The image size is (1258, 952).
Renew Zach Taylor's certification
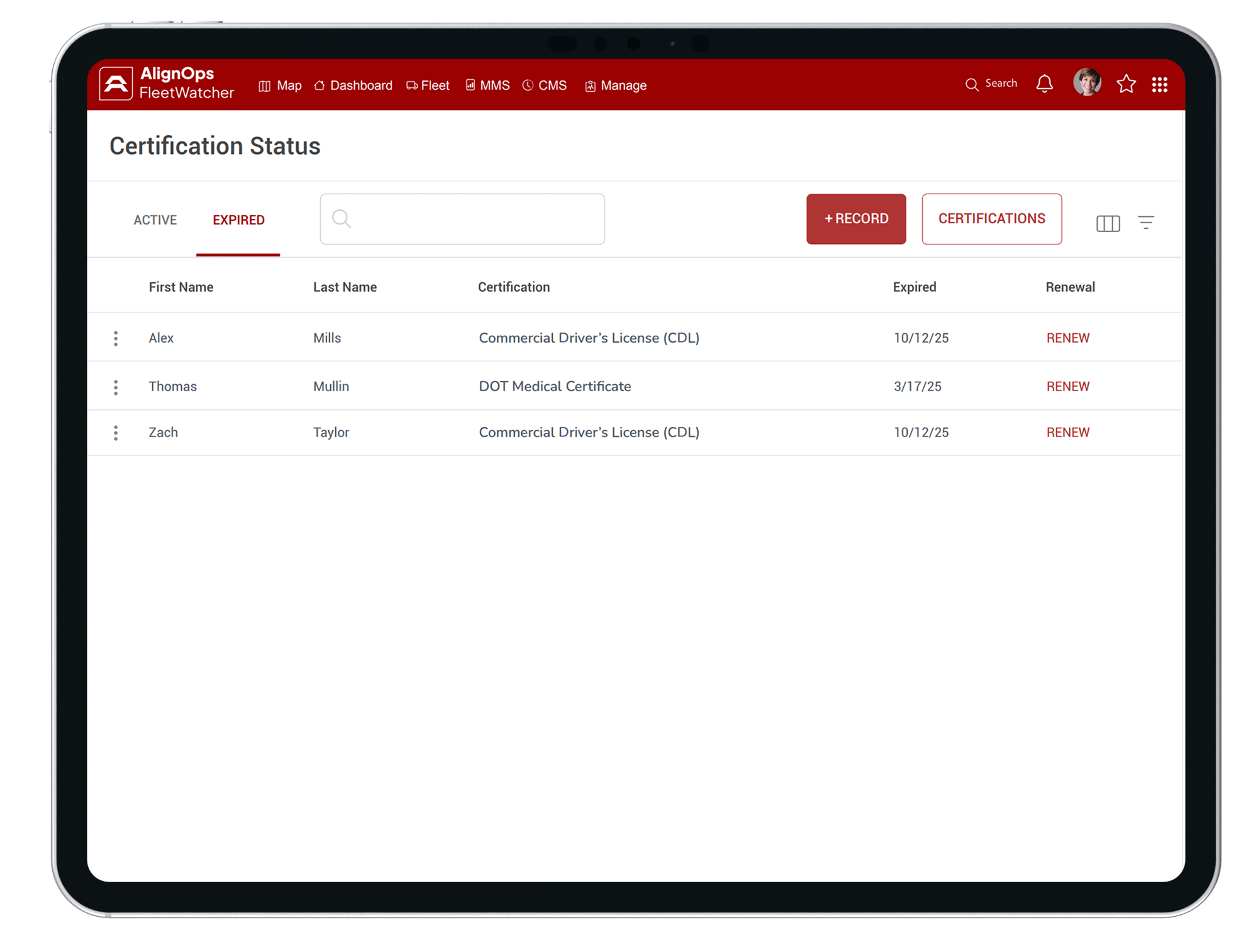coord(1068,432)
